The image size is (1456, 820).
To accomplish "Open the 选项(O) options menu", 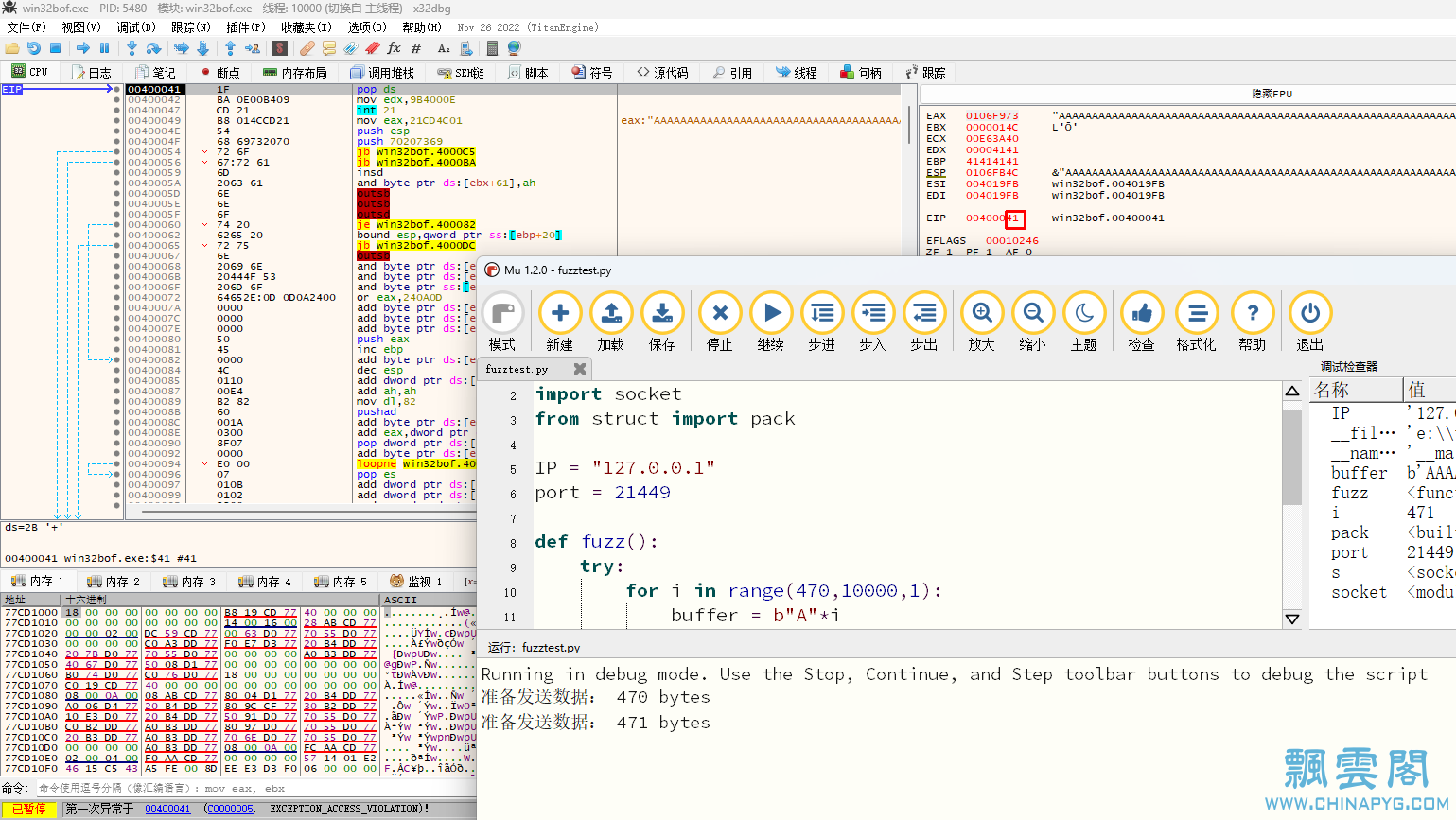I will pyautogui.click(x=367, y=27).
